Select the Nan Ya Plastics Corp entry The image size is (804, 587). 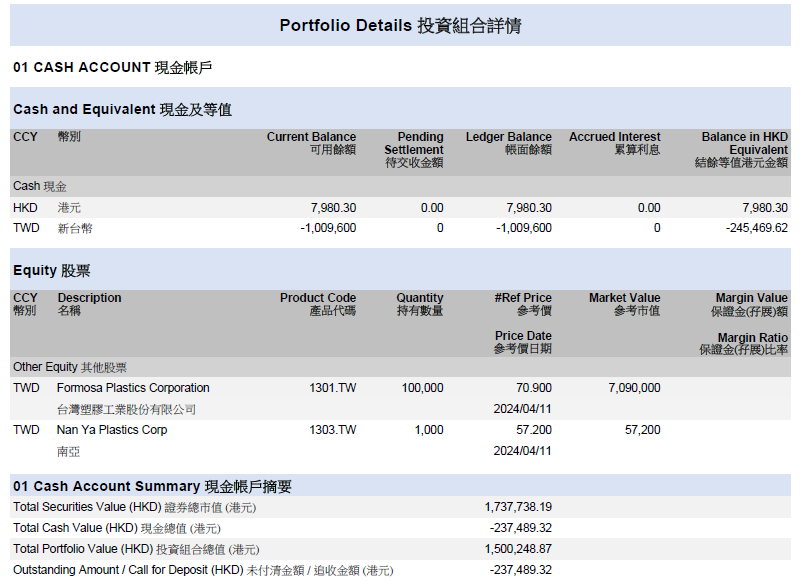(112, 430)
